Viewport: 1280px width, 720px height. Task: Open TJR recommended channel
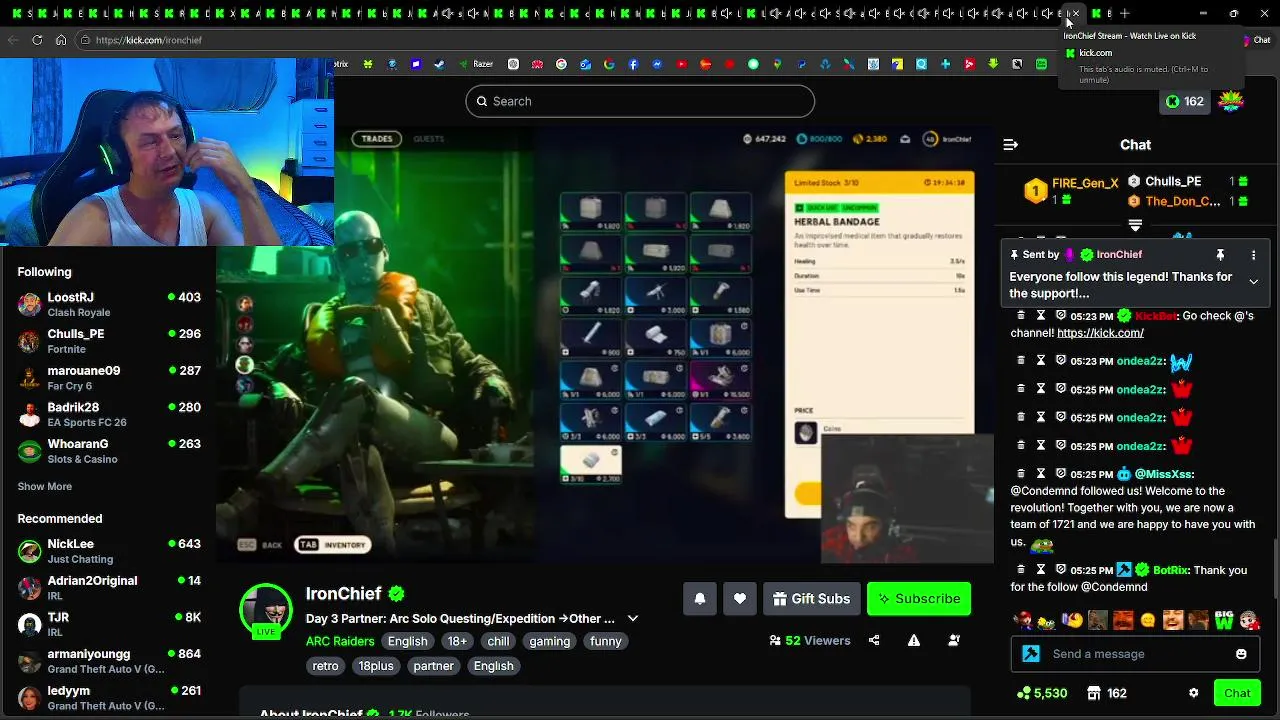[x=108, y=624]
